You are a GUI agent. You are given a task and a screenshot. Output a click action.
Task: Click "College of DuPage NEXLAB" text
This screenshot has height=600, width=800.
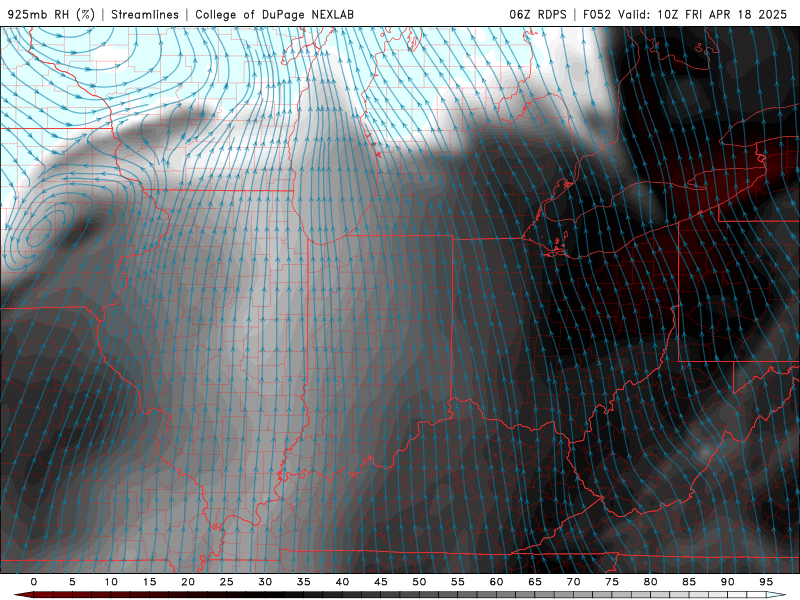tap(274, 15)
